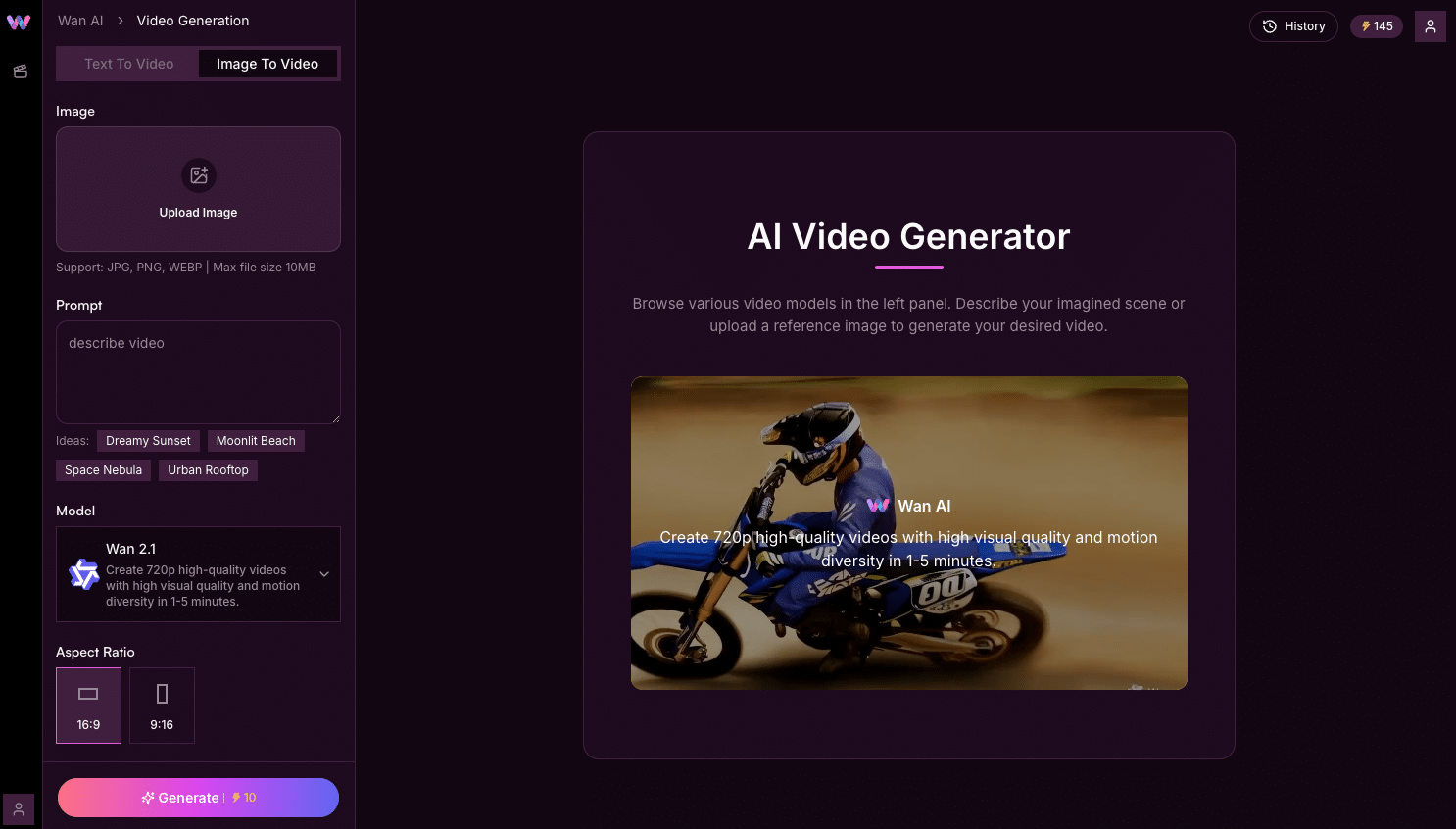Click the upload image icon

[199, 175]
